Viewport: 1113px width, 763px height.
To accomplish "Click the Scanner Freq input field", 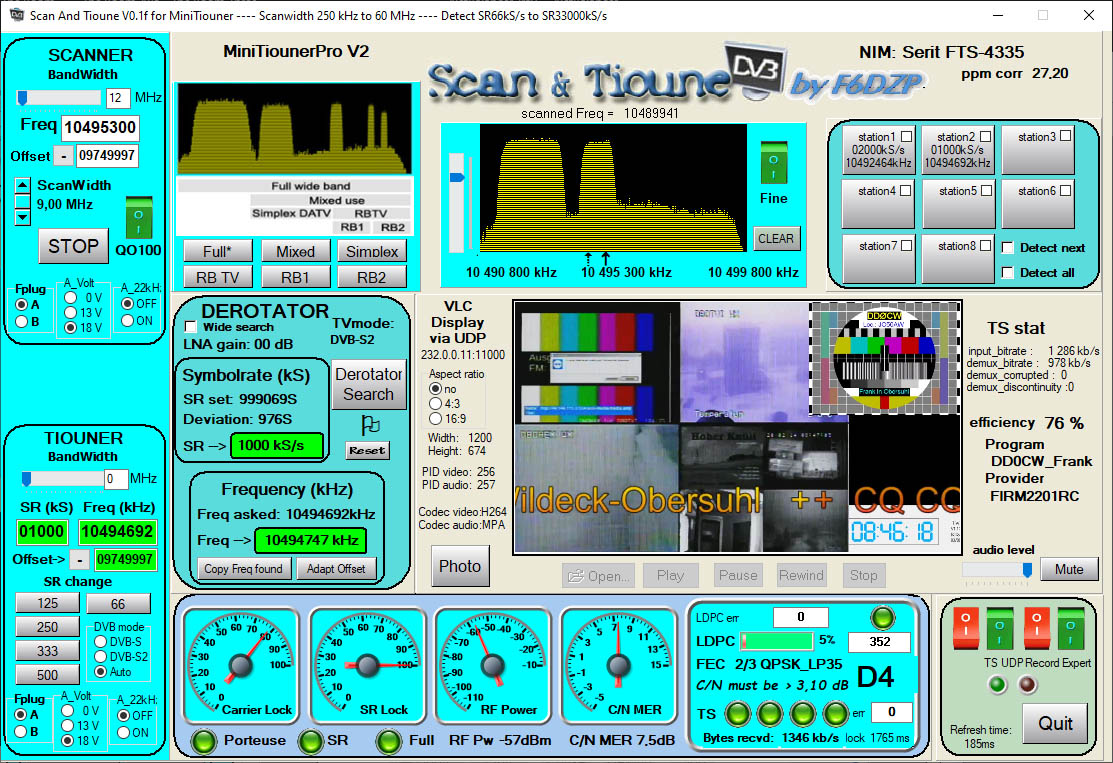I will tap(100, 128).
